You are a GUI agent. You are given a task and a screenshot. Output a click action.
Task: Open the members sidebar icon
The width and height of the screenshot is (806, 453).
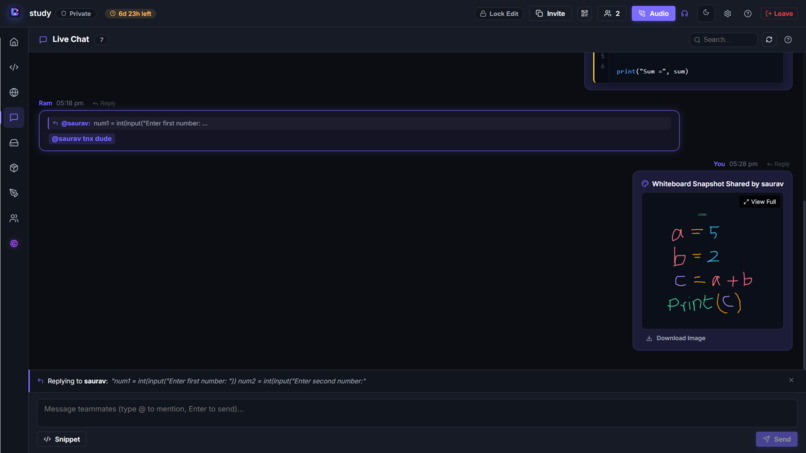pyautogui.click(x=14, y=219)
